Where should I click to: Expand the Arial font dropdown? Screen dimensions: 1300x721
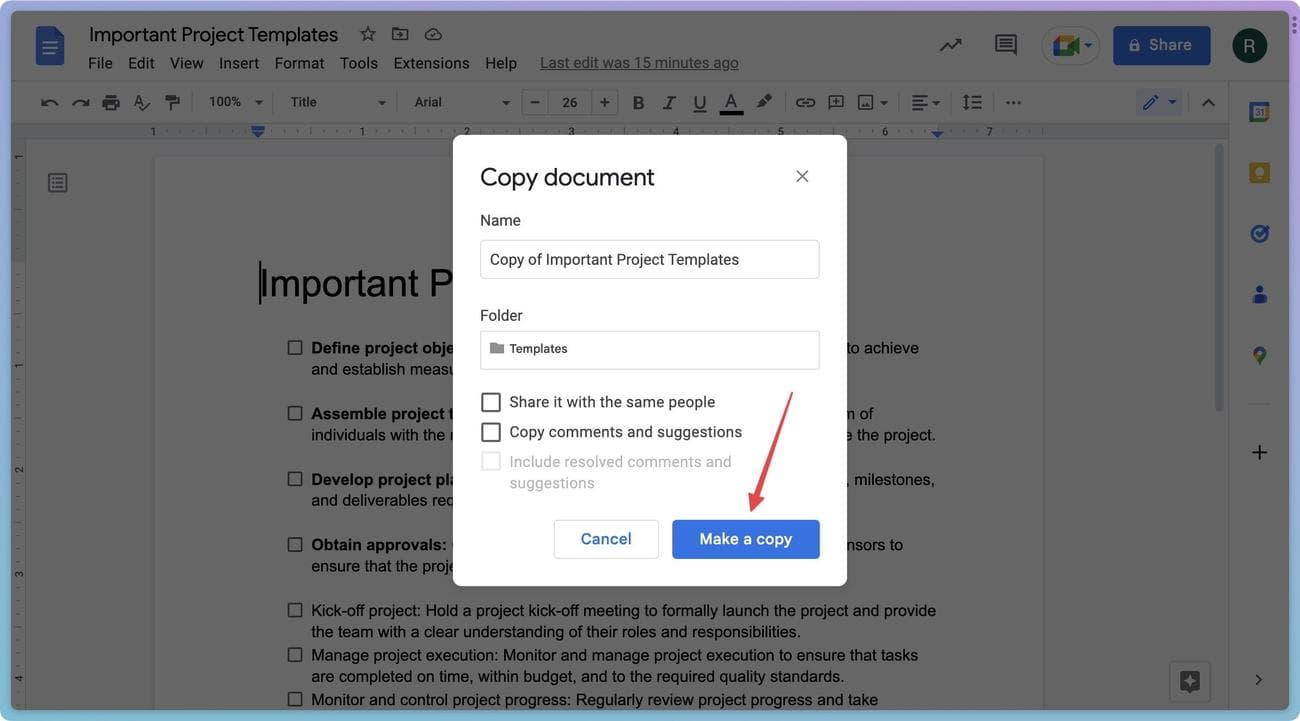coord(461,102)
